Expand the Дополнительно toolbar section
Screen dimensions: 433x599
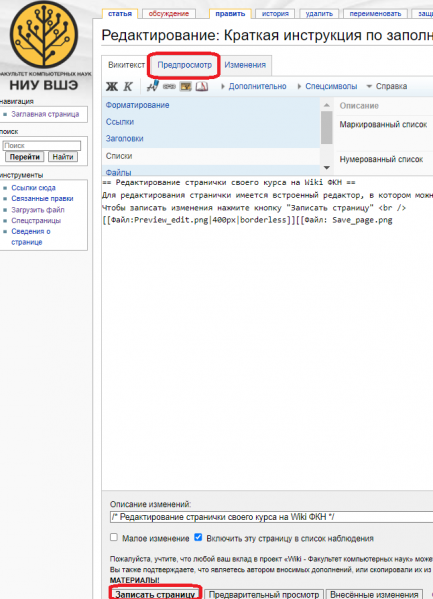(254, 86)
